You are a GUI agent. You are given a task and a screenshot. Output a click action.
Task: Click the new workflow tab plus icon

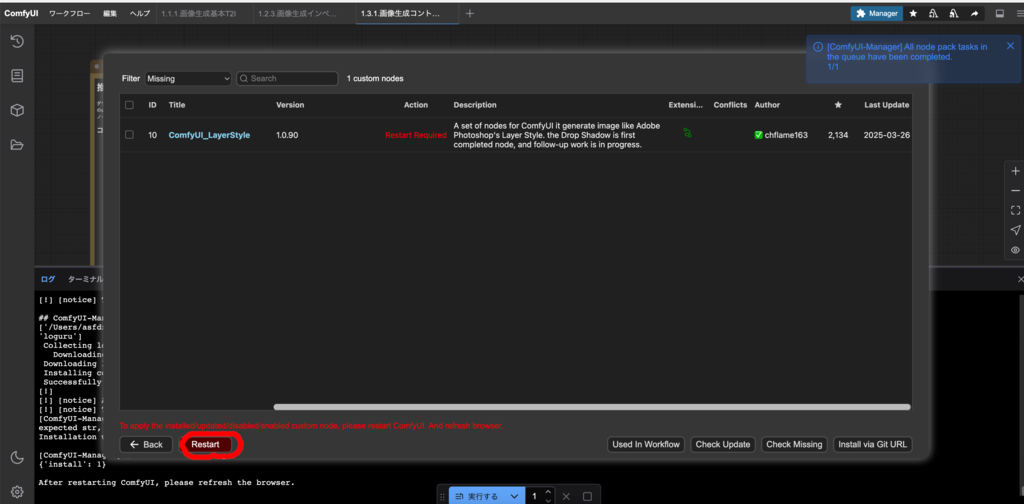point(470,13)
